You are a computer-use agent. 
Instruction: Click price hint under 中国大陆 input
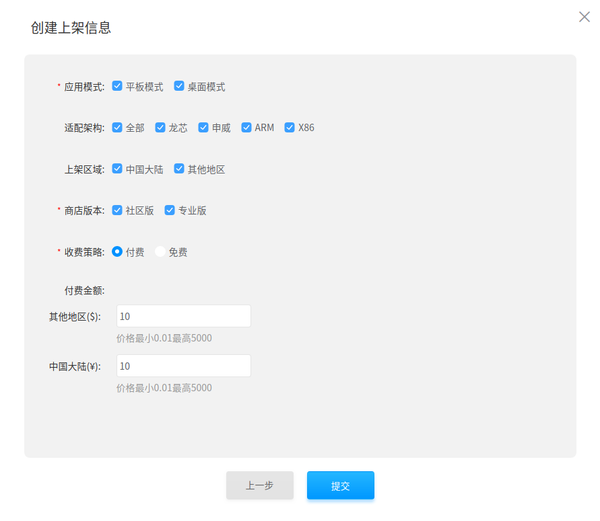click(x=164, y=388)
